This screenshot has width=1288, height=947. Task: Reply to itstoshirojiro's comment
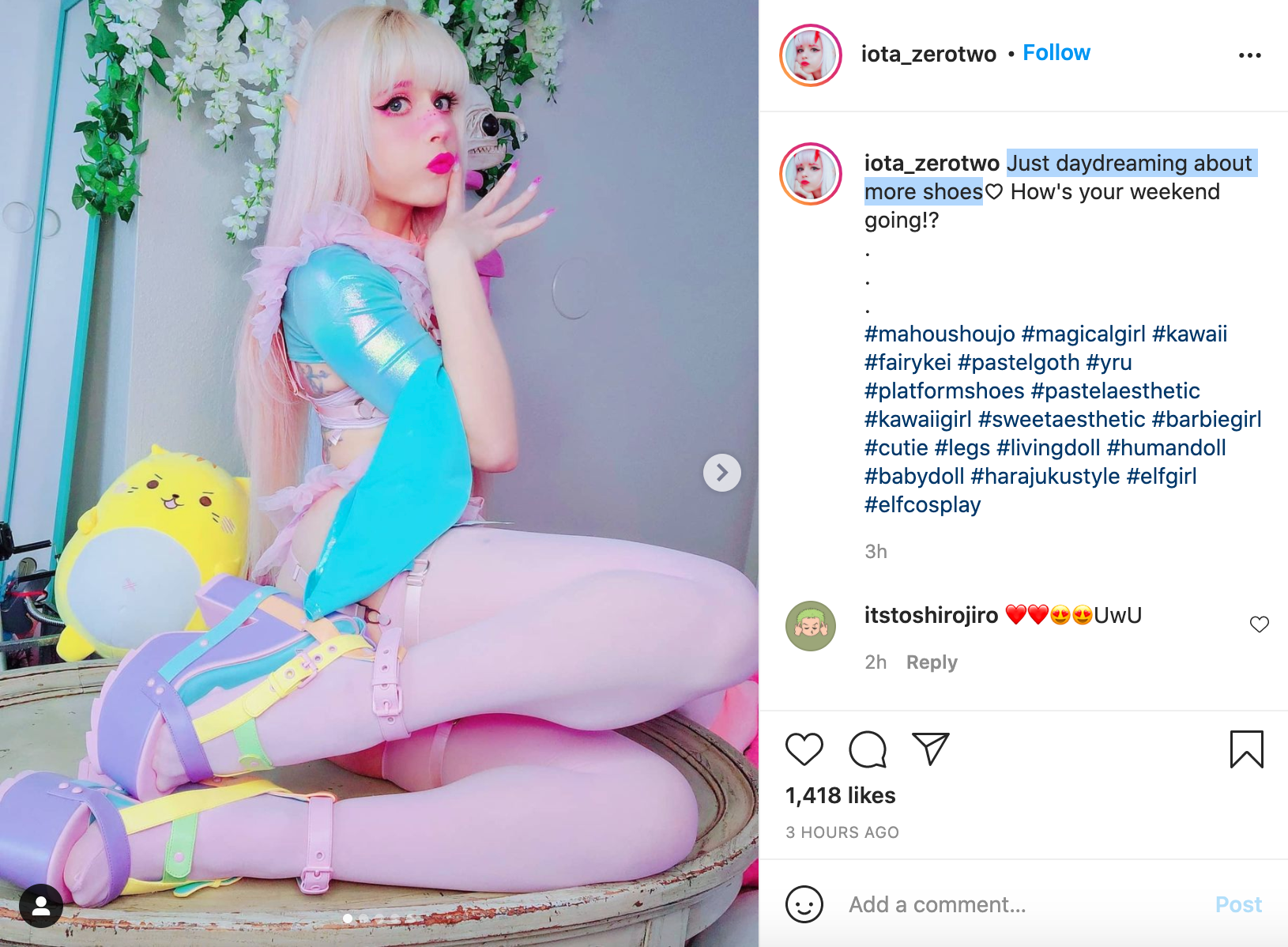tap(932, 662)
